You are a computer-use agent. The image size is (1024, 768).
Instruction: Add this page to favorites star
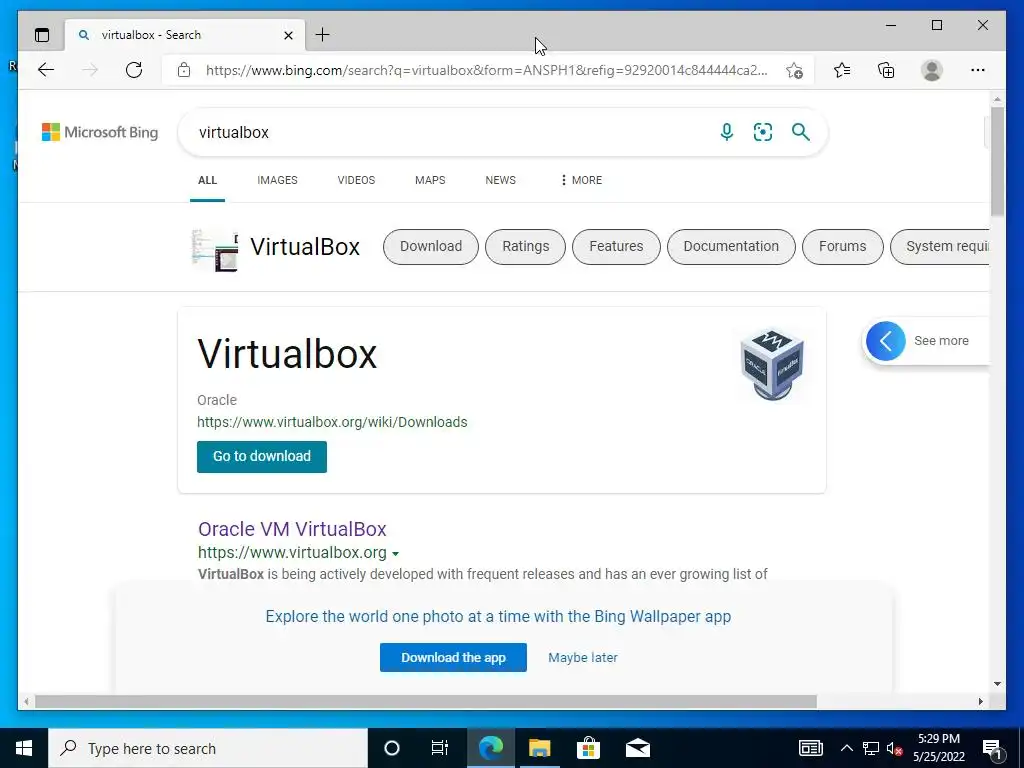[794, 70]
